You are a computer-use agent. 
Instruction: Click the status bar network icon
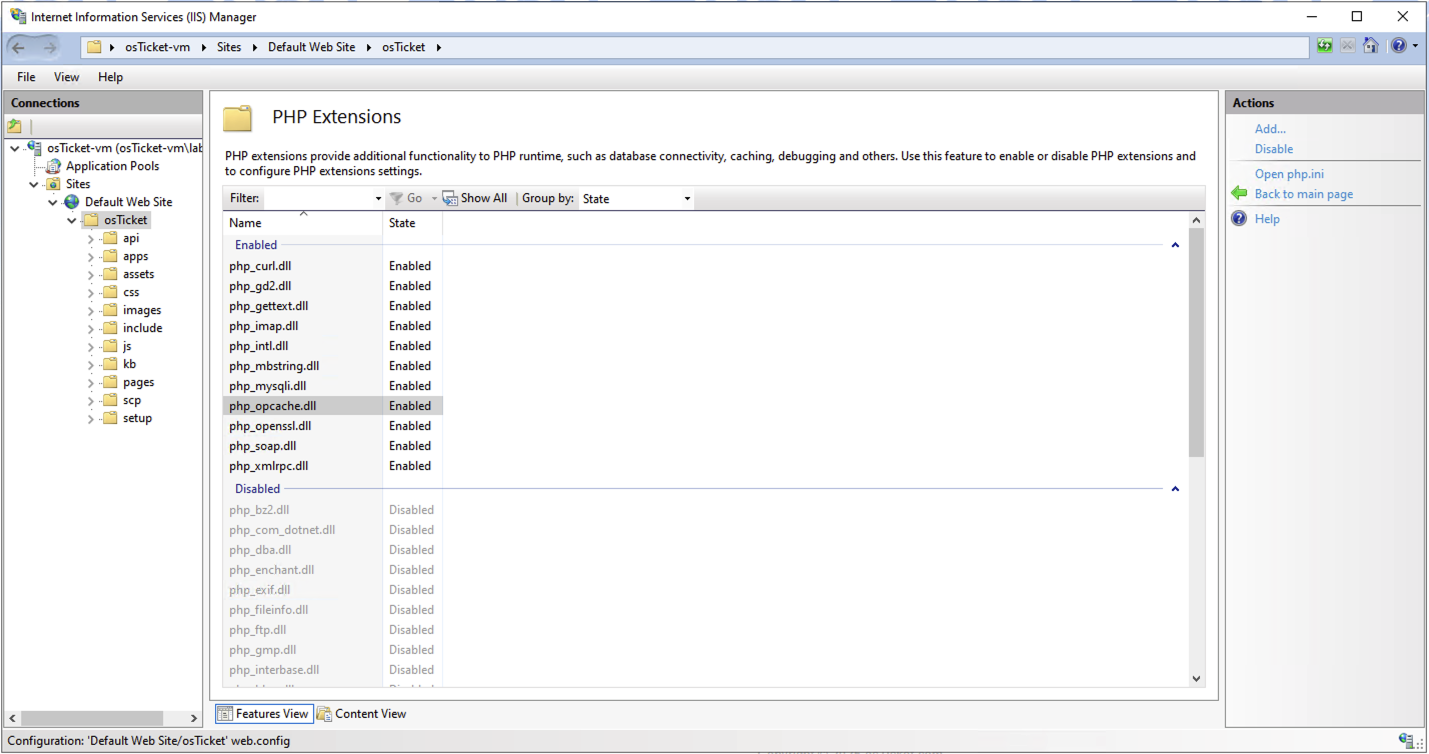click(1407, 740)
